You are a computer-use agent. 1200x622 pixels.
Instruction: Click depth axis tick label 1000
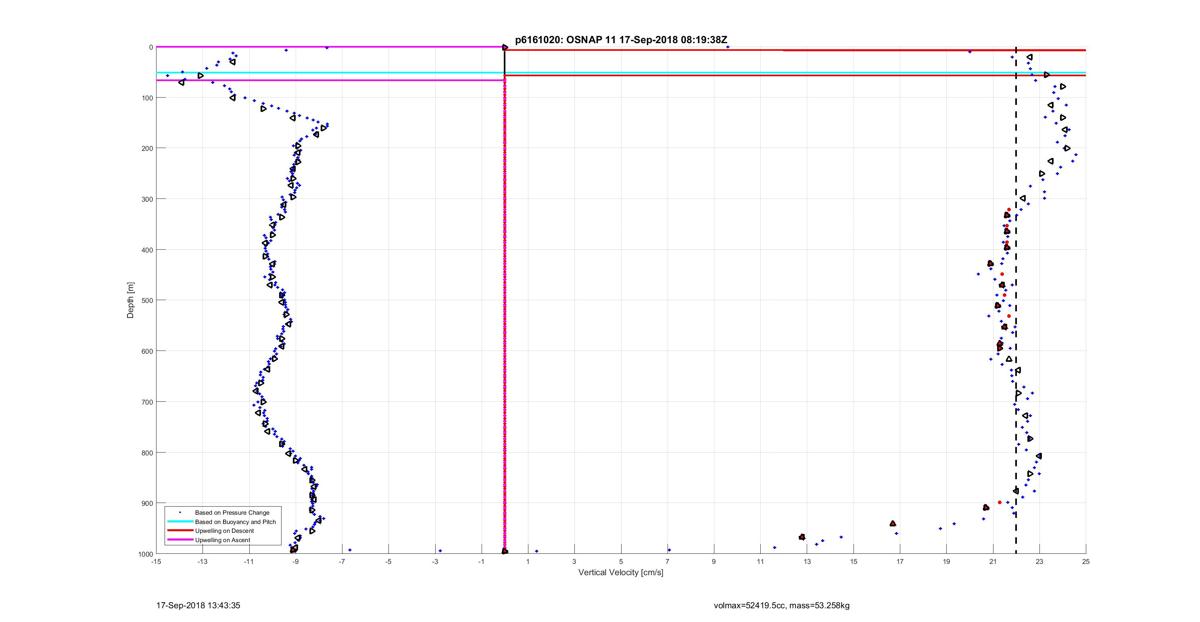pos(144,553)
